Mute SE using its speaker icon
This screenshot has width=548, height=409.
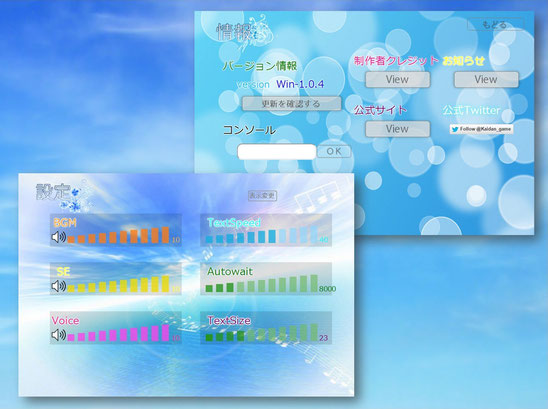click(x=59, y=286)
